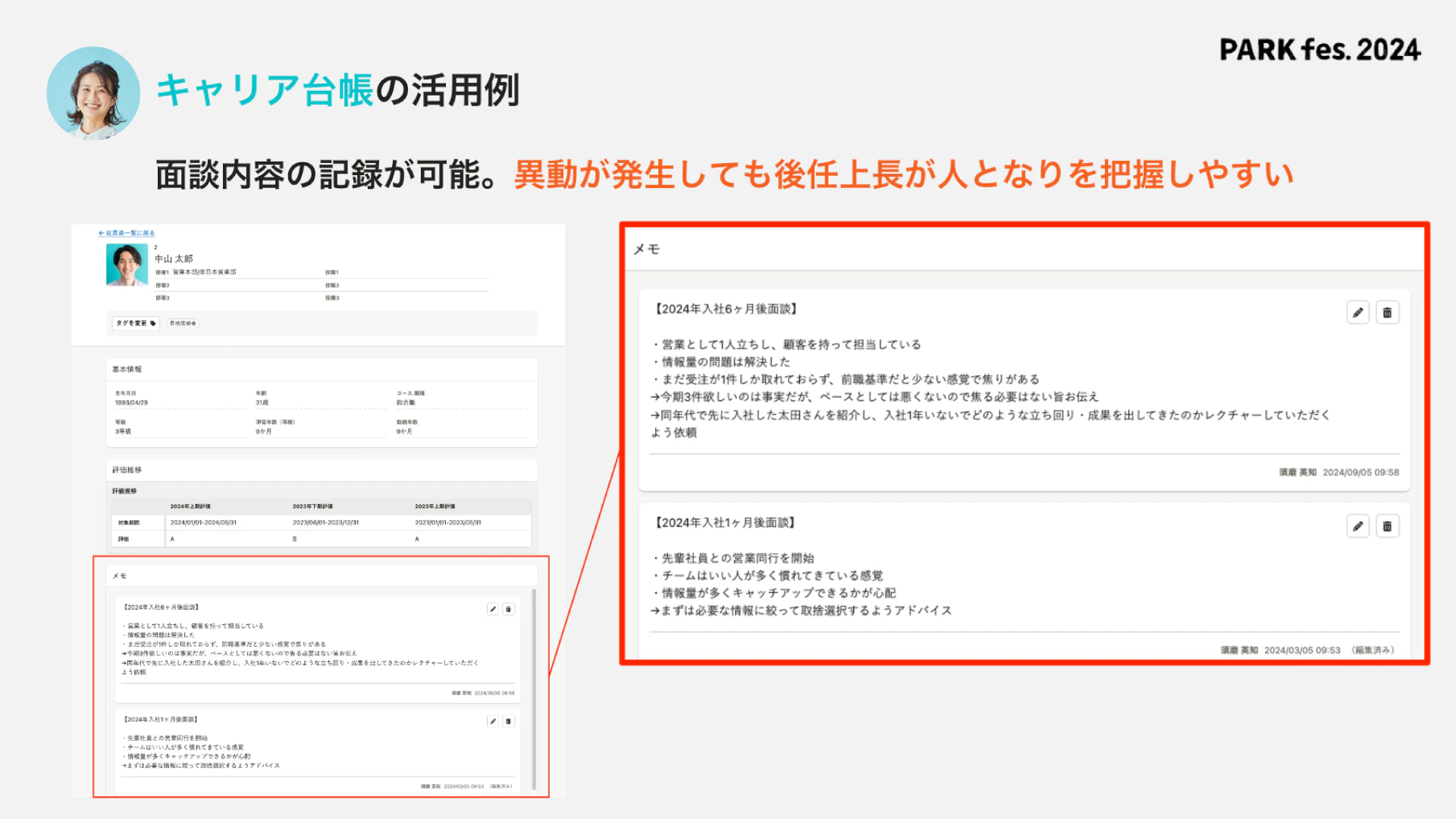Select the 評価推移 section header
This screenshot has width=1456, height=819.
pos(127,470)
